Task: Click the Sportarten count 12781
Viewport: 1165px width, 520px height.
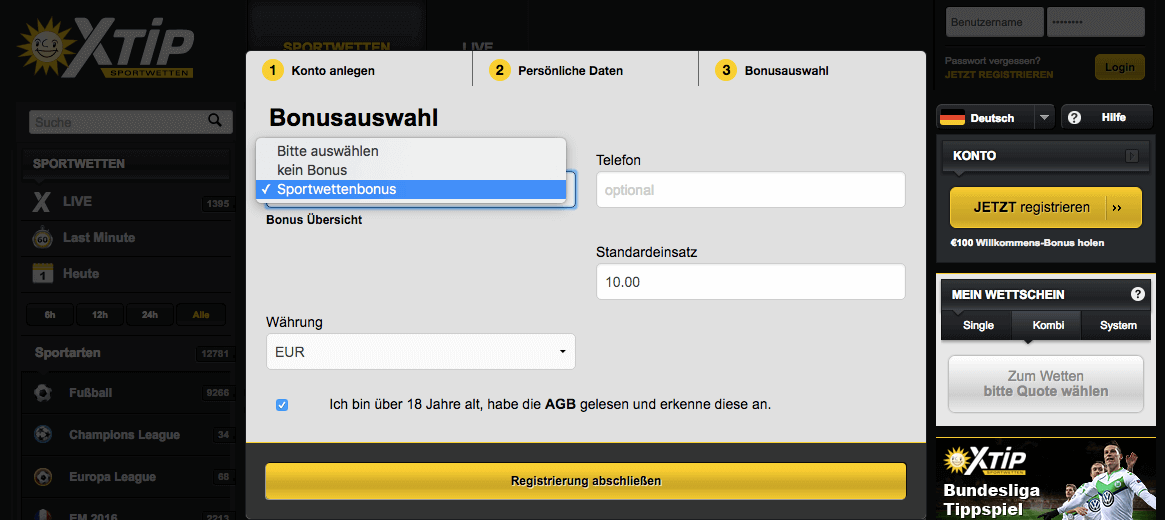Action: pos(215,354)
